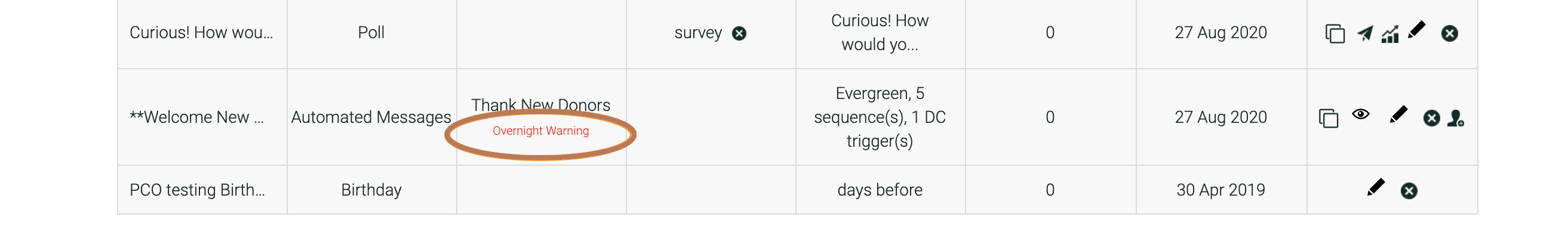Select the PCO testing Birth... message name
The width and height of the screenshot is (1568, 235).
click(x=197, y=190)
